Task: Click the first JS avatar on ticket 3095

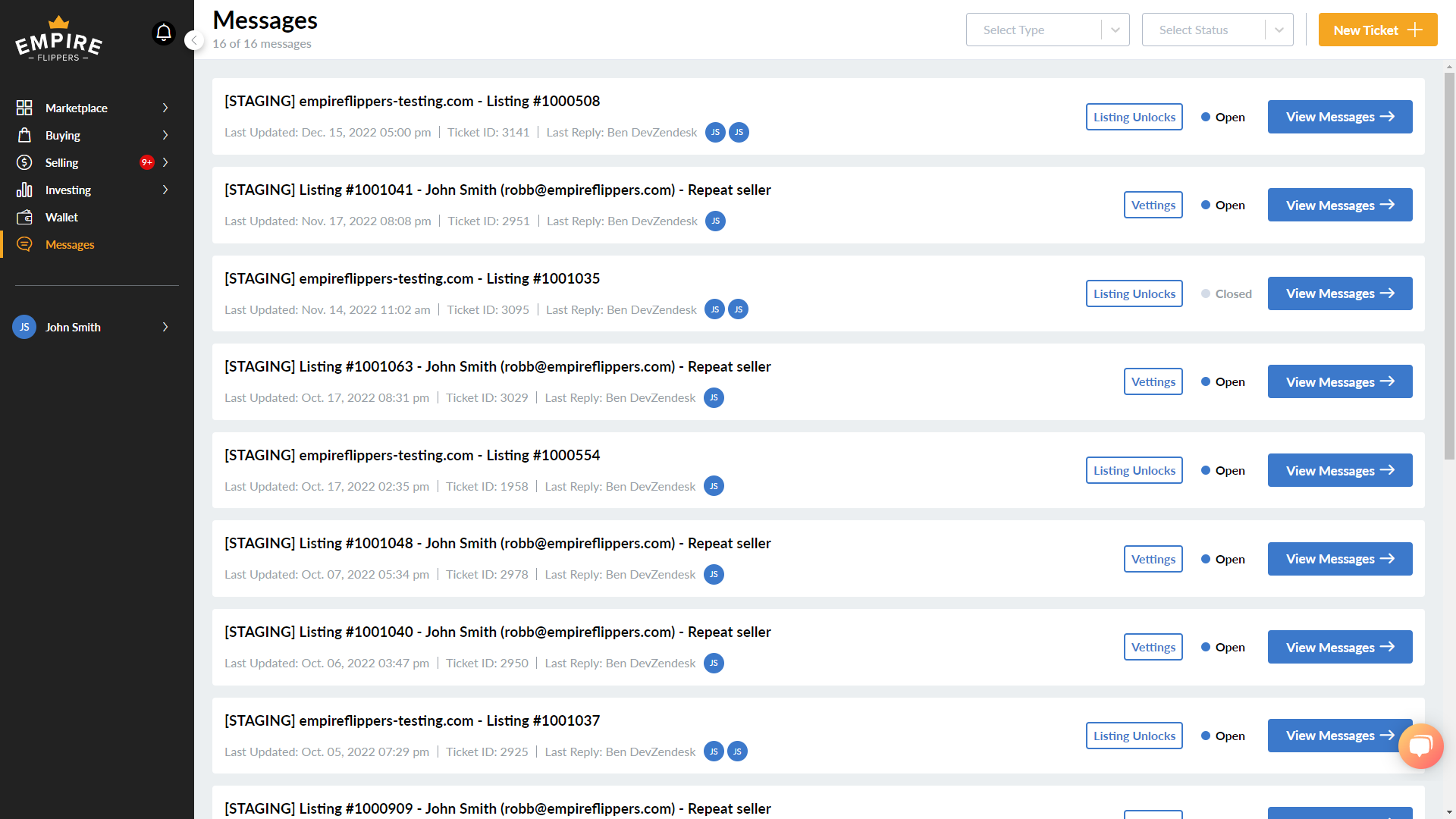Action: (x=714, y=309)
